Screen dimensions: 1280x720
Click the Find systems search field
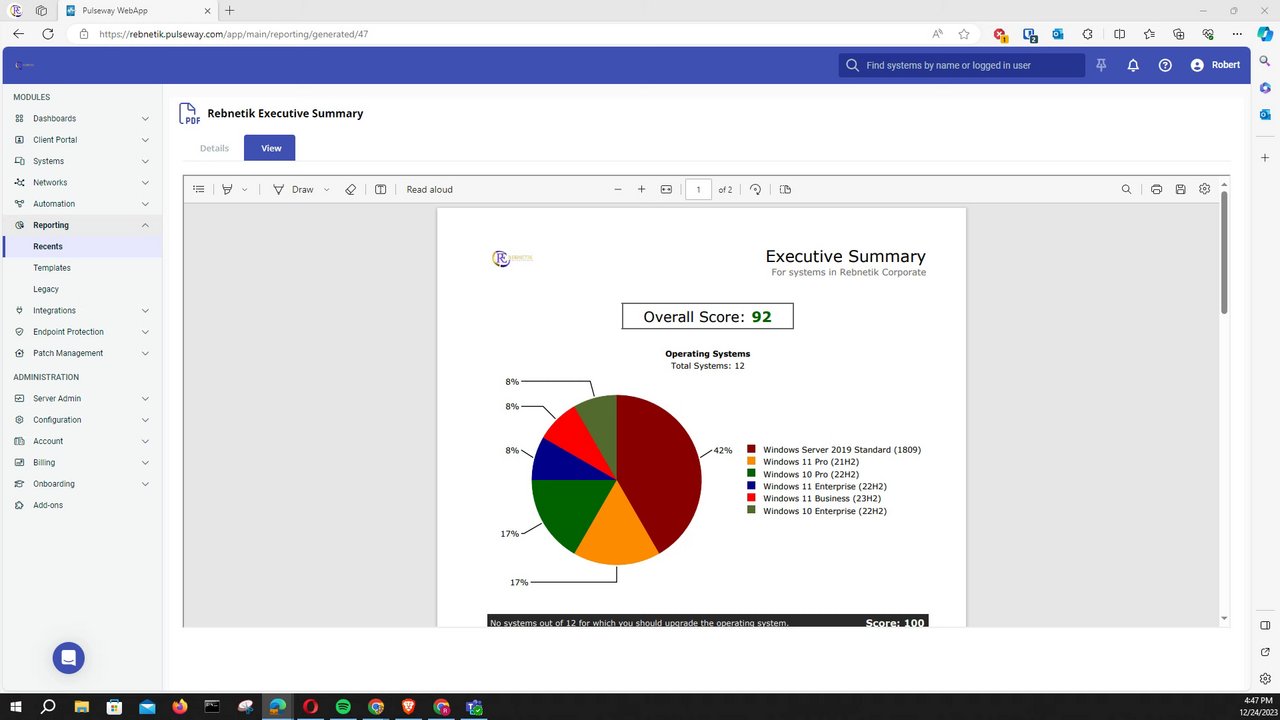961,65
